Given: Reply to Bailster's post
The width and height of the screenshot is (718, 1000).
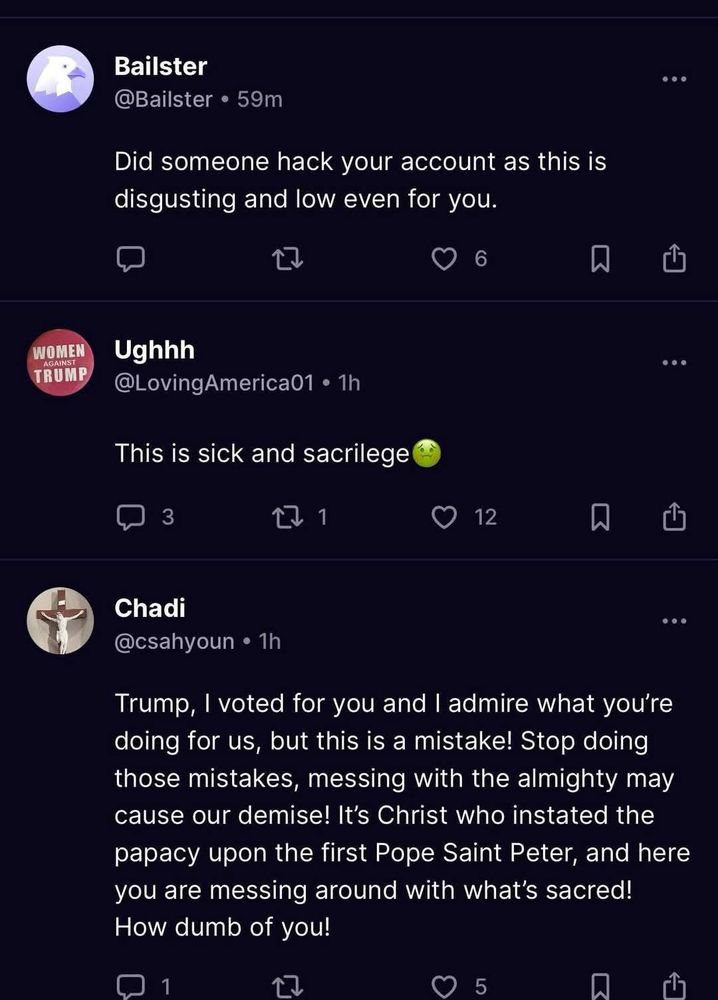Looking at the screenshot, I should [131, 259].
